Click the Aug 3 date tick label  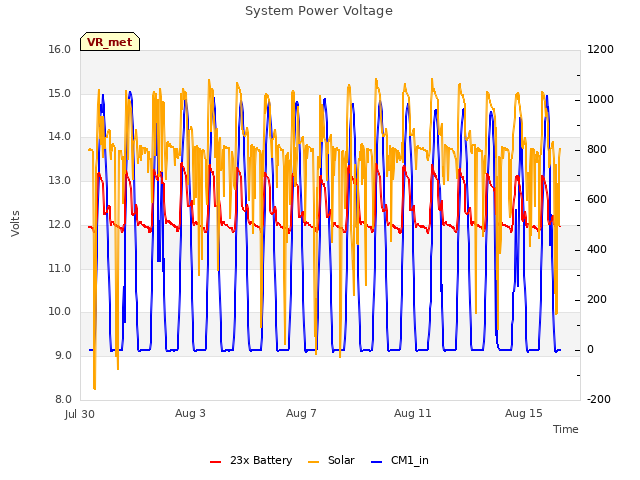pos(190,413)
